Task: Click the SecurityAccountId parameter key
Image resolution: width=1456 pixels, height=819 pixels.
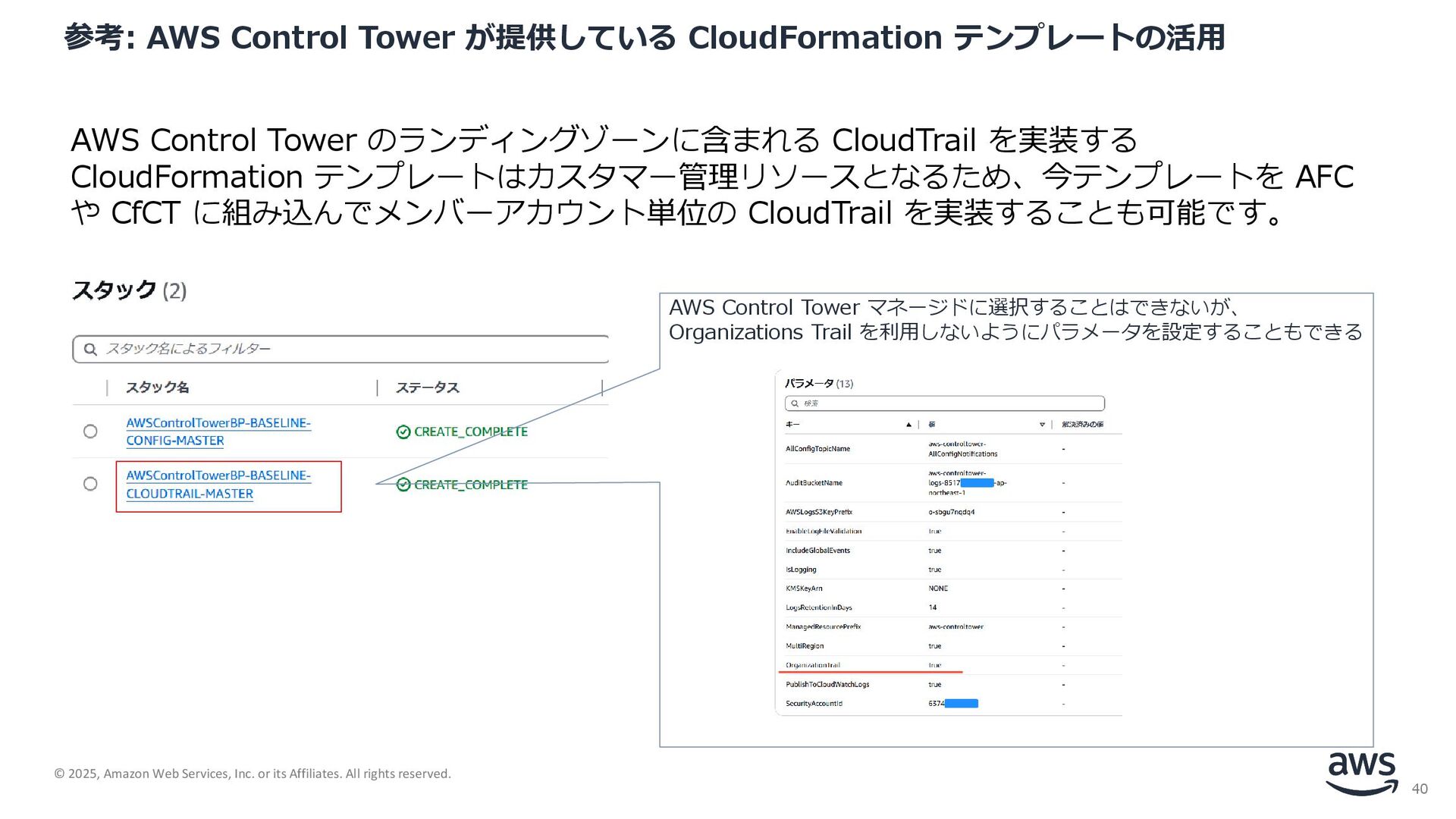Action: (x=814, y=704)
